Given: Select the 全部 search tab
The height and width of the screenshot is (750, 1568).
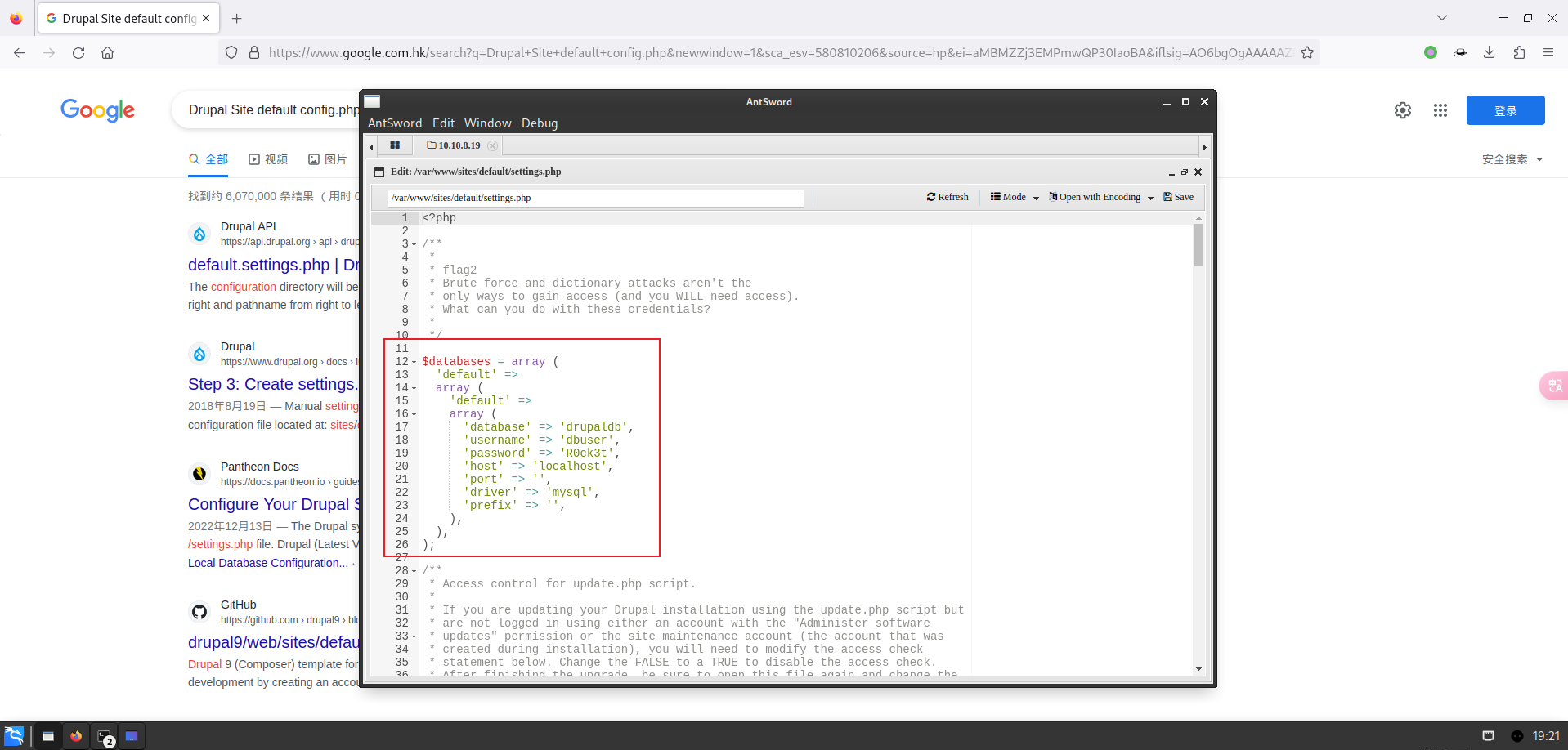Looking at the screenshot, I should click(208, 159).
